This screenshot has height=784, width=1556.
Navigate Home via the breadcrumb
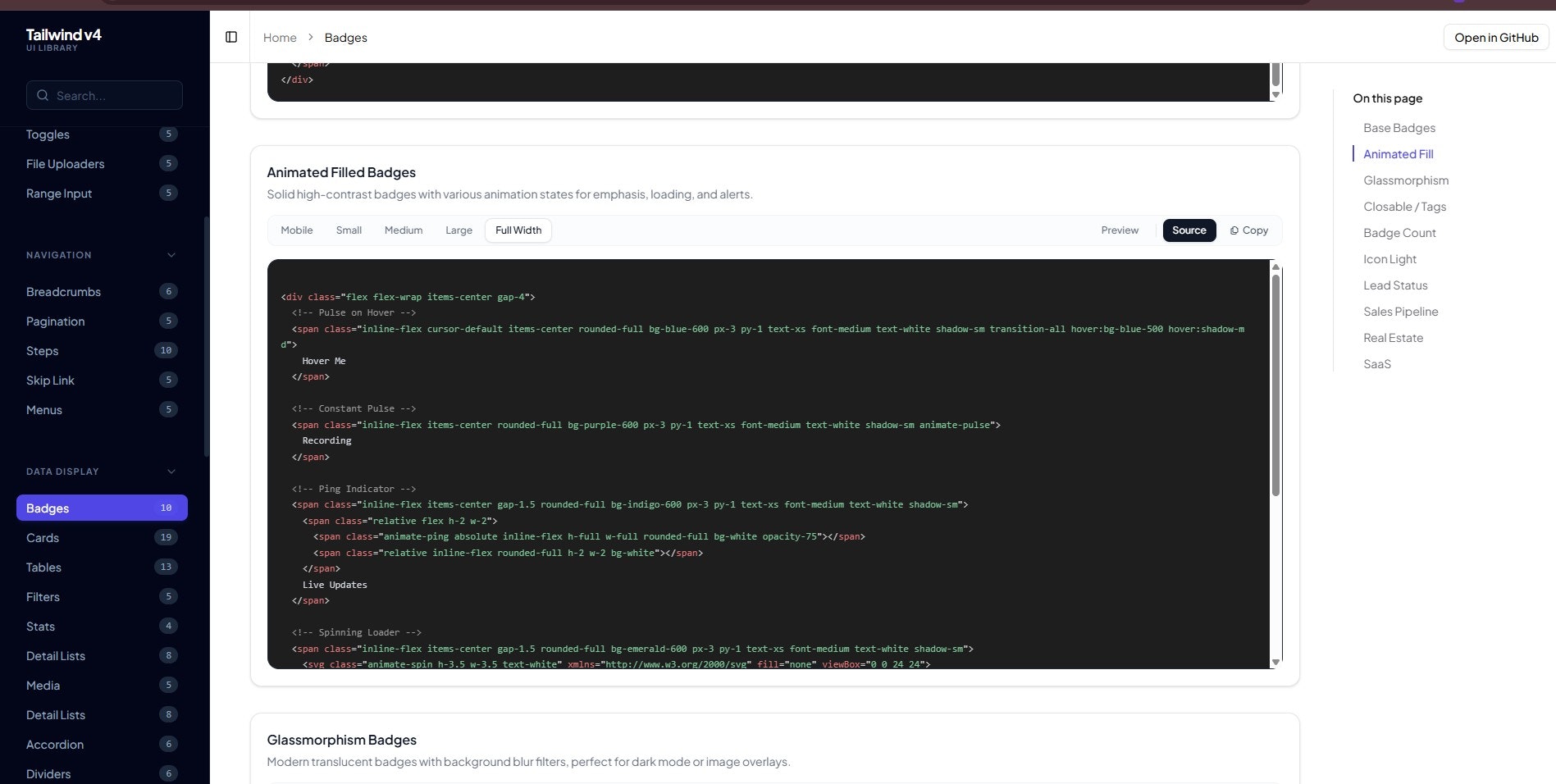[x=279, y=37]
